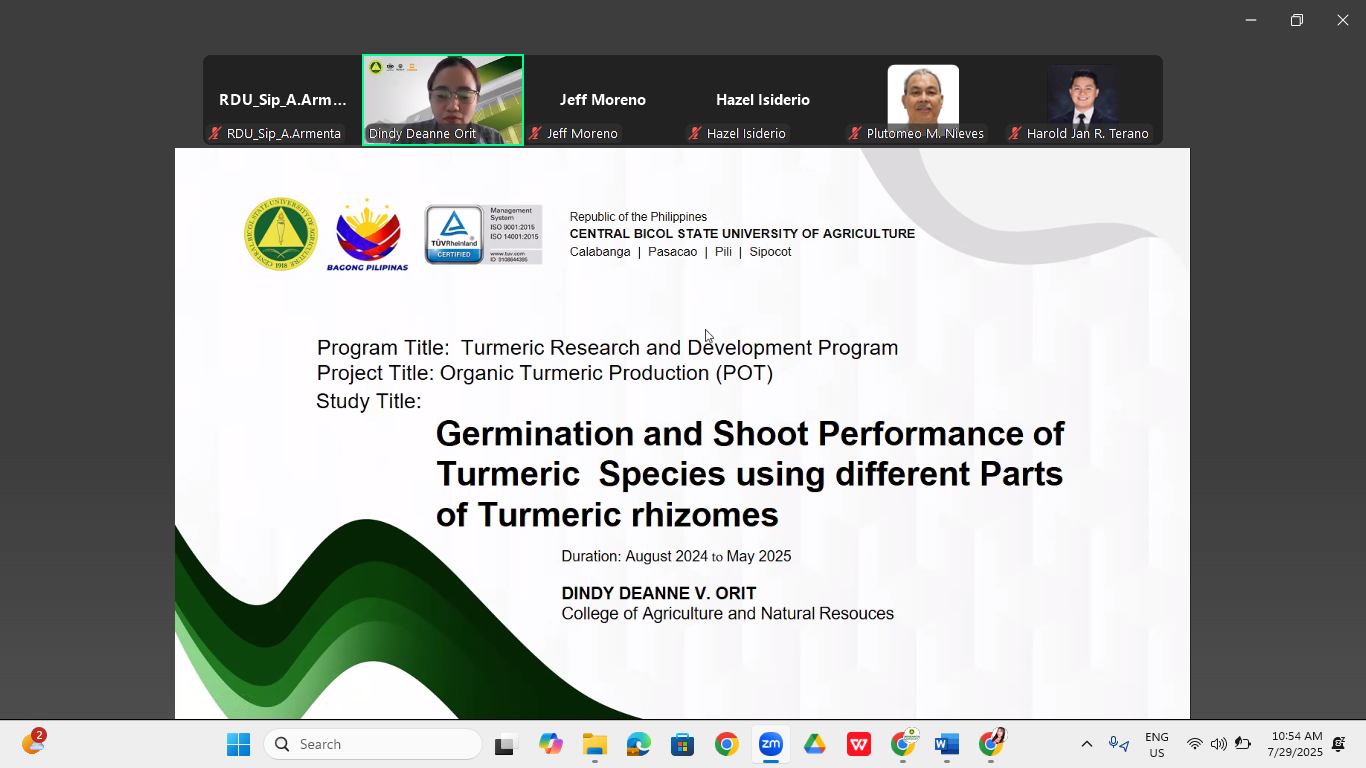Click the speaker volume icon

[x=1218, y=744]
